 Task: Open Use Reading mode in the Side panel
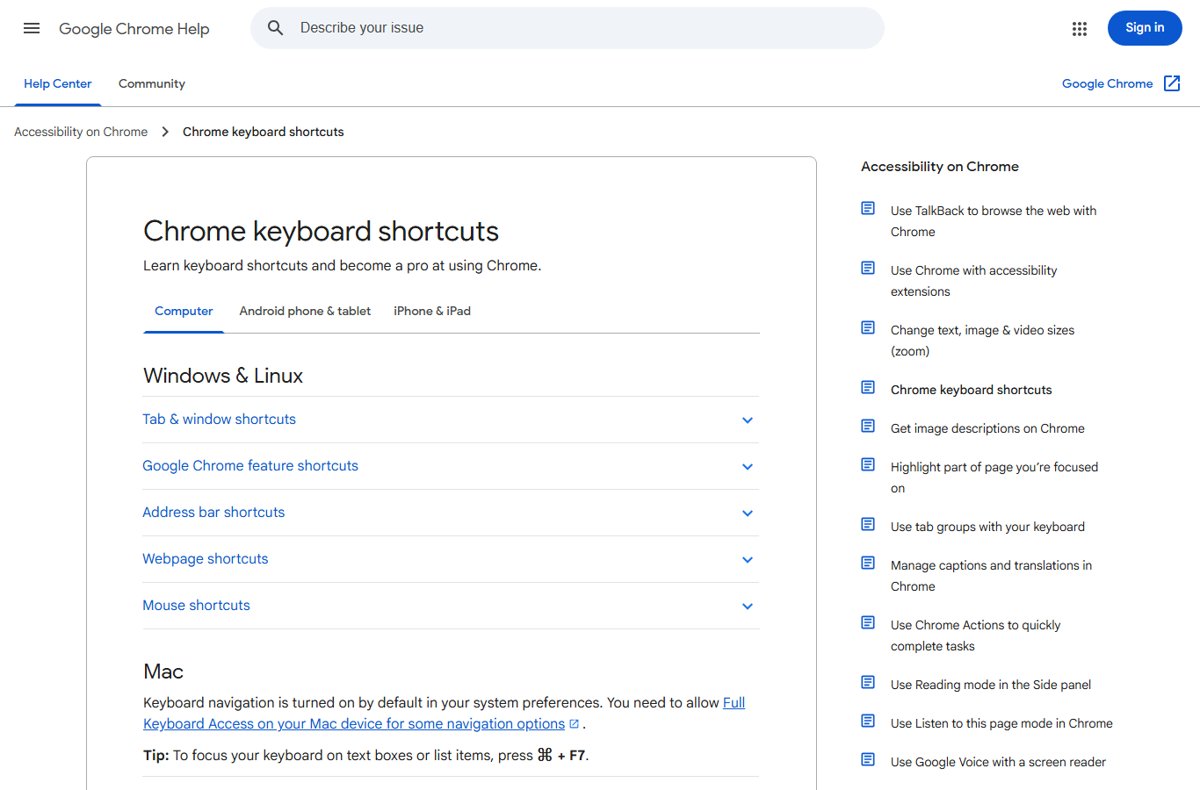tap(991, 684)
